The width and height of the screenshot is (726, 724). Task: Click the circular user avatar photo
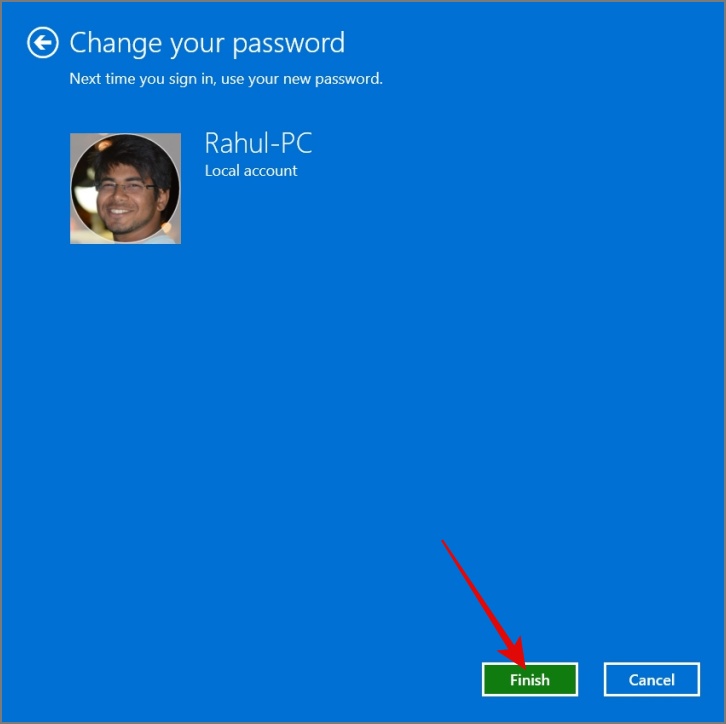tap(125, 188)
